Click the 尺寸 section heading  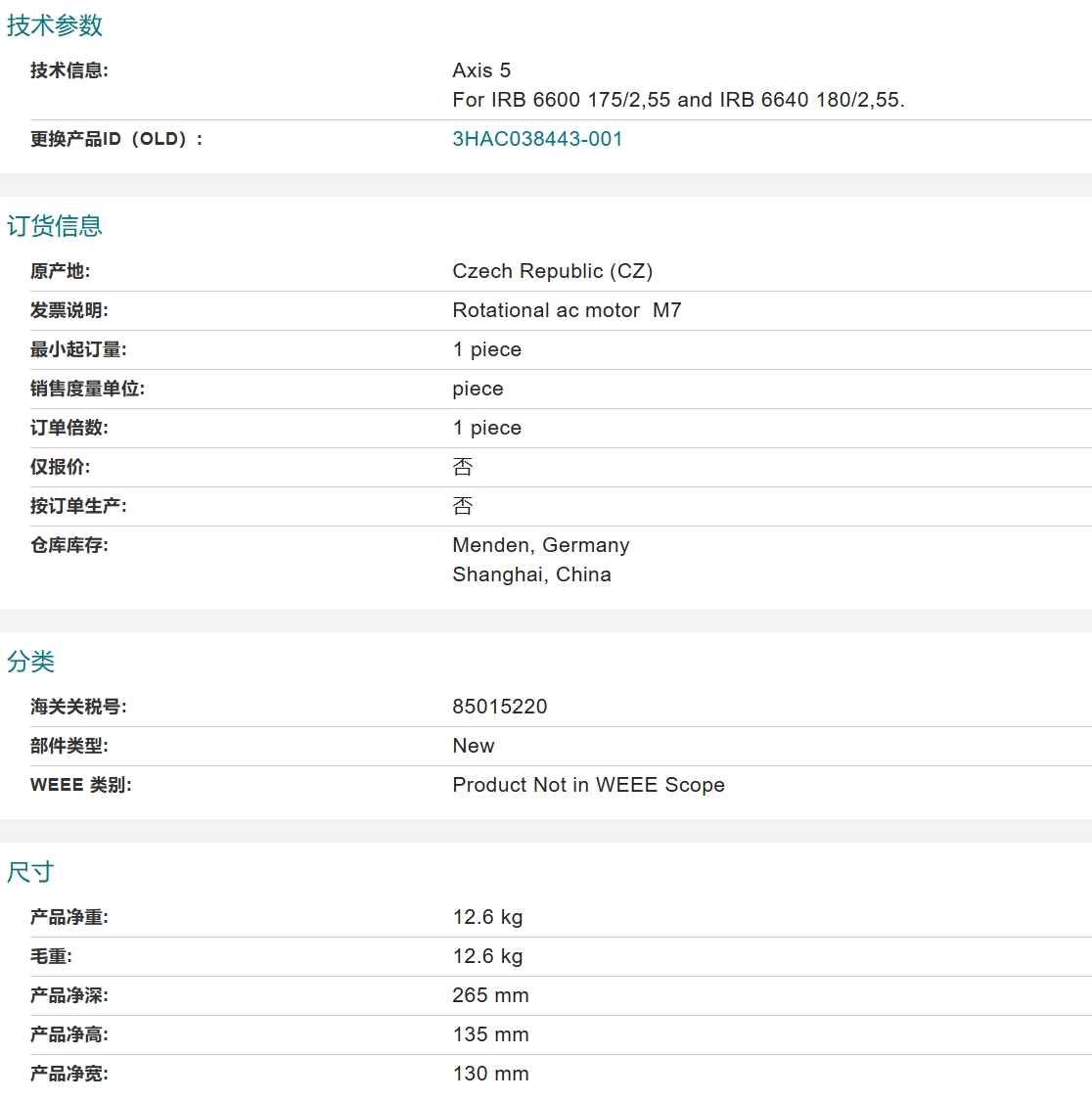tap(31, 872)
